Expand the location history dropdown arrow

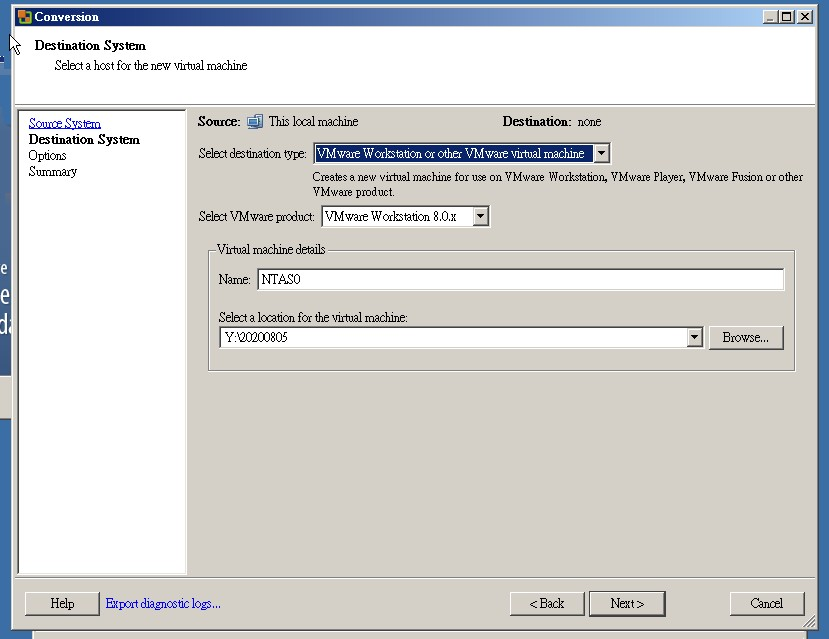pyautogui.click(x=695, y=337)
